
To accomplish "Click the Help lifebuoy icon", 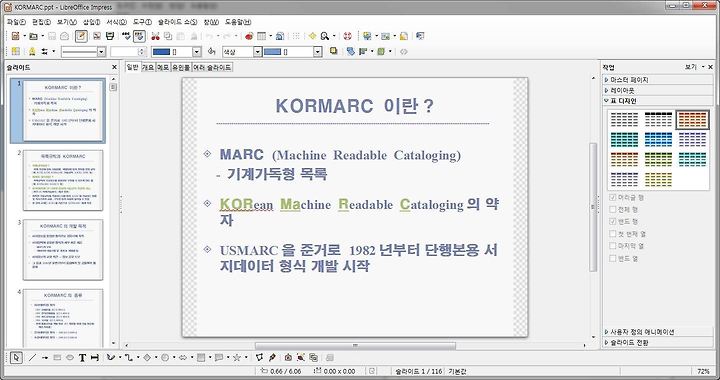I will click(348, 36).
